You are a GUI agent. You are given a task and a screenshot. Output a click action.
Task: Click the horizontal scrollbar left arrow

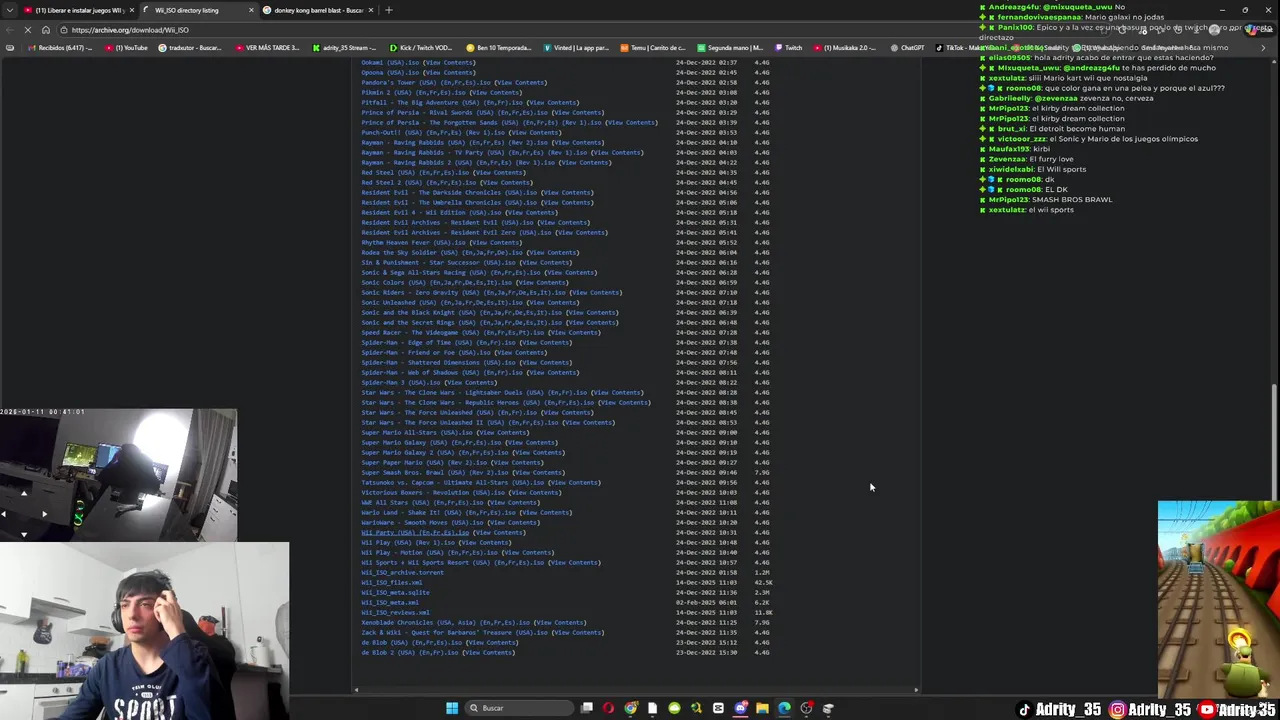pyautogui.click(x=355, y=689)
